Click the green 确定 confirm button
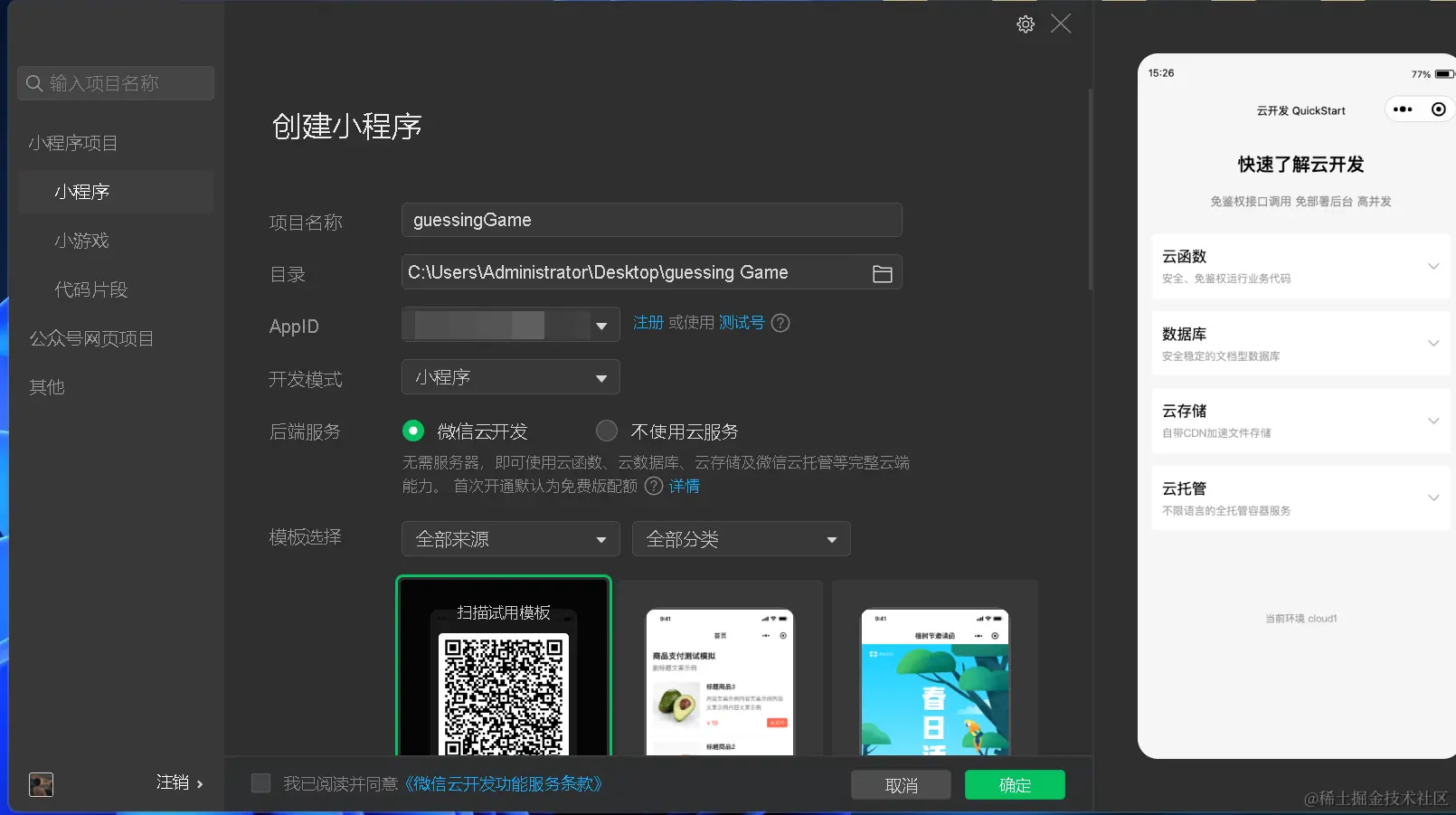The height and width of the screenshot is (815, 1456). click(x=1014, y=784)
